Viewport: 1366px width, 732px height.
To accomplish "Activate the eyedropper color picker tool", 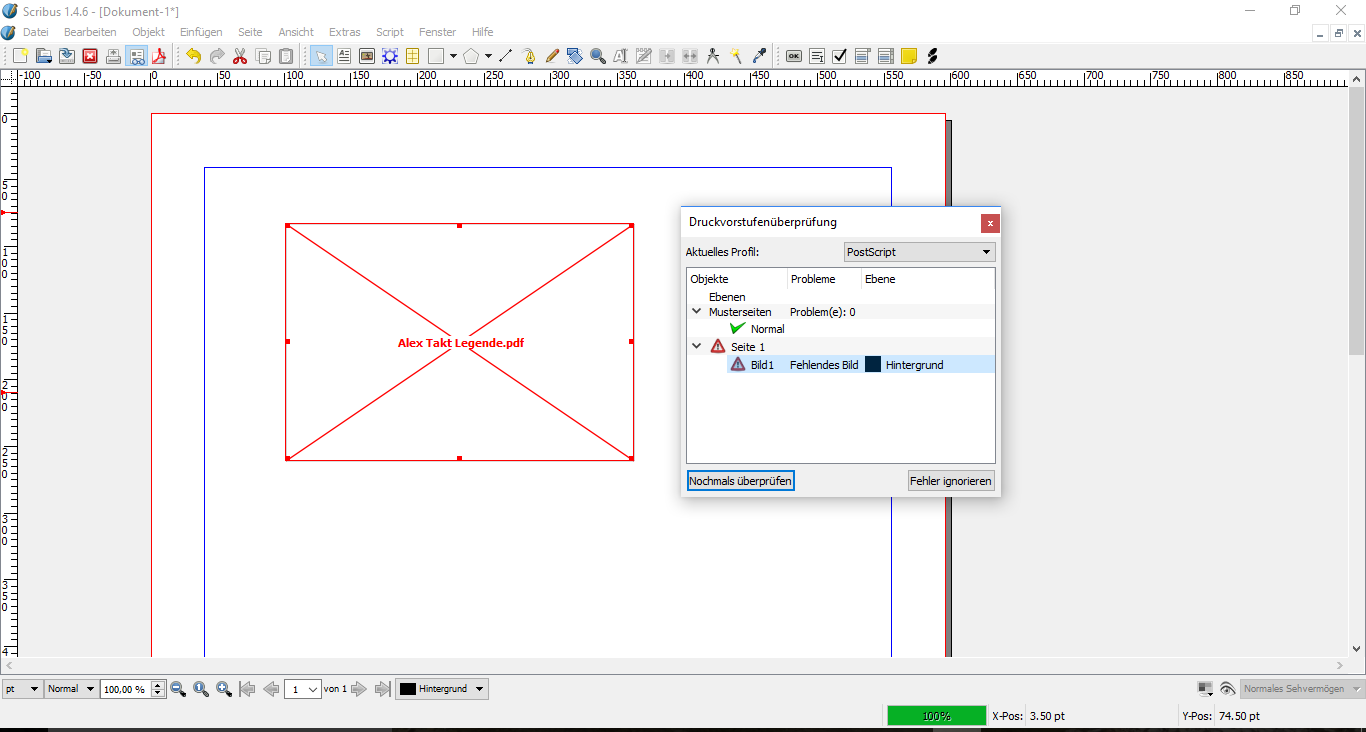I will (759, 56).
